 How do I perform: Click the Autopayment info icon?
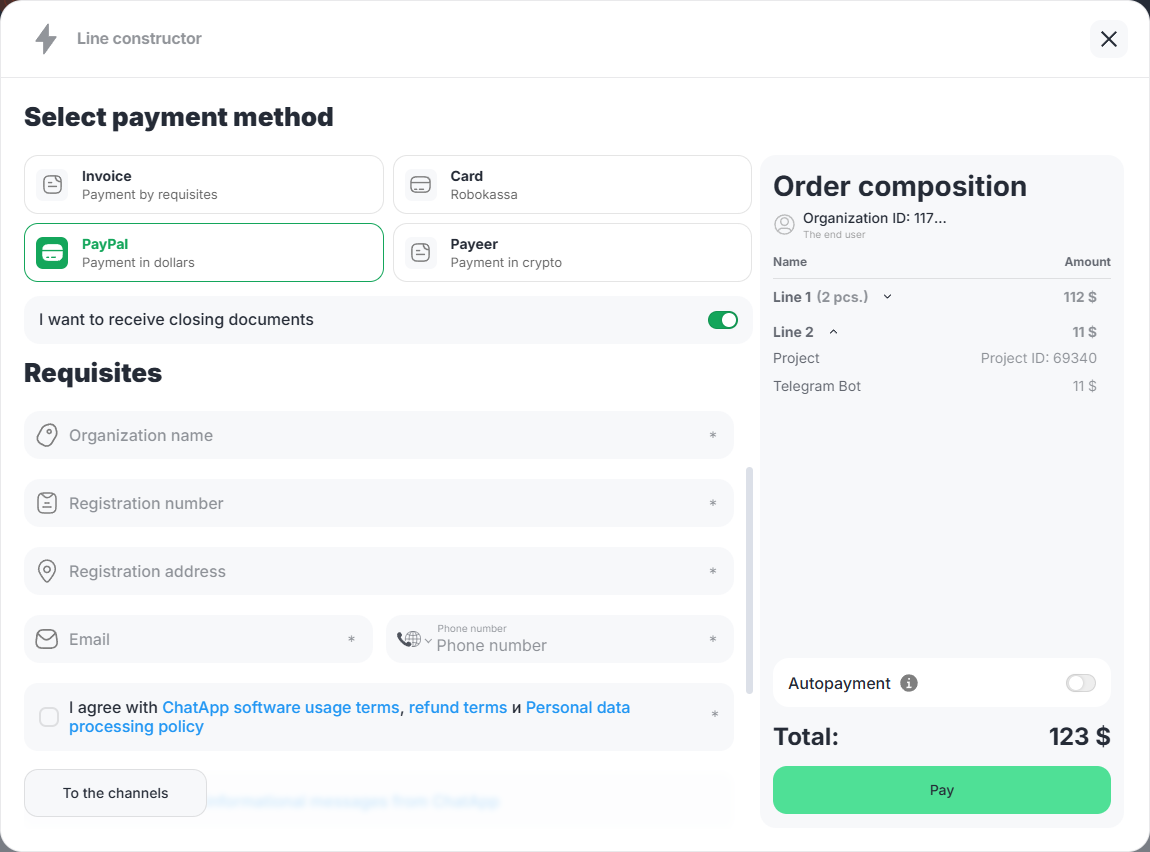(x=909, y=683)
